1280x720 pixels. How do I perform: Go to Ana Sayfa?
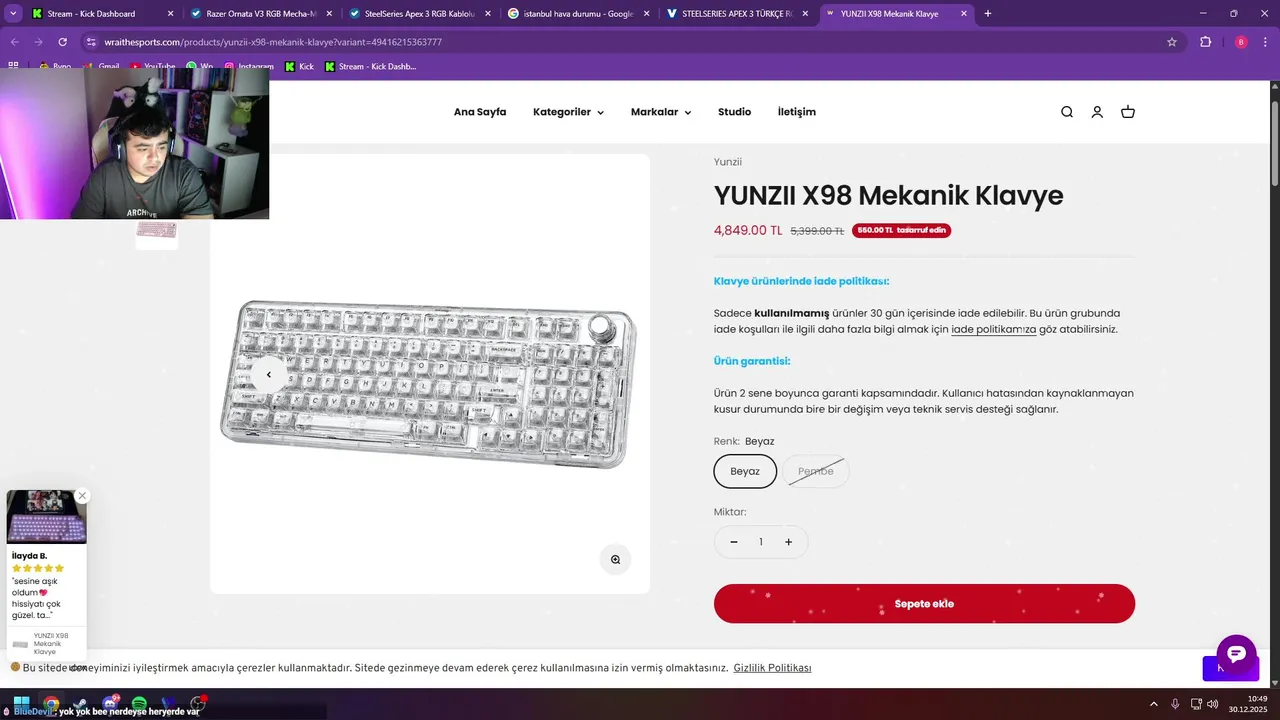pos(480,112)
